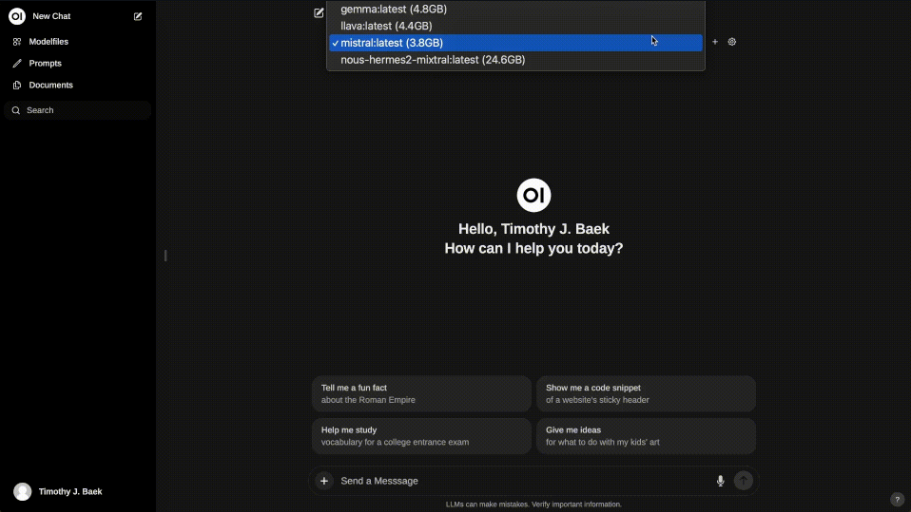
Task: Add another model with plus icon
Action: click(x=715, y=42)
